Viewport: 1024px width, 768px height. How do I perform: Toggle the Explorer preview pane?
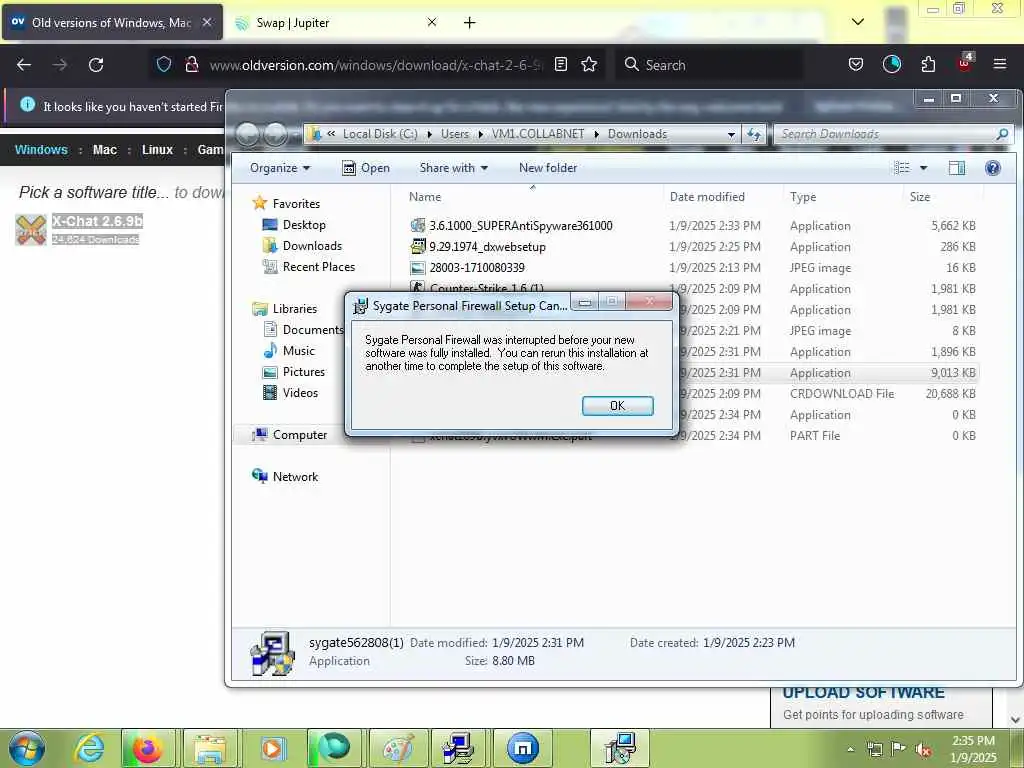[x=956, y=168]
